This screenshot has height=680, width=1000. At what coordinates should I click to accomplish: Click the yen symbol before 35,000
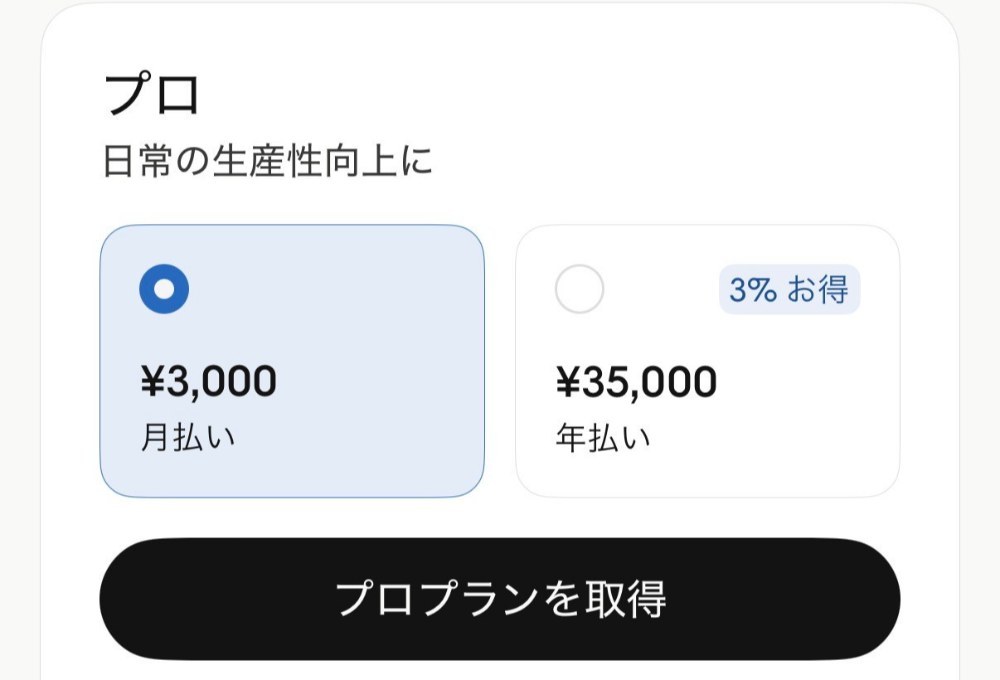(x=568, y=381)
